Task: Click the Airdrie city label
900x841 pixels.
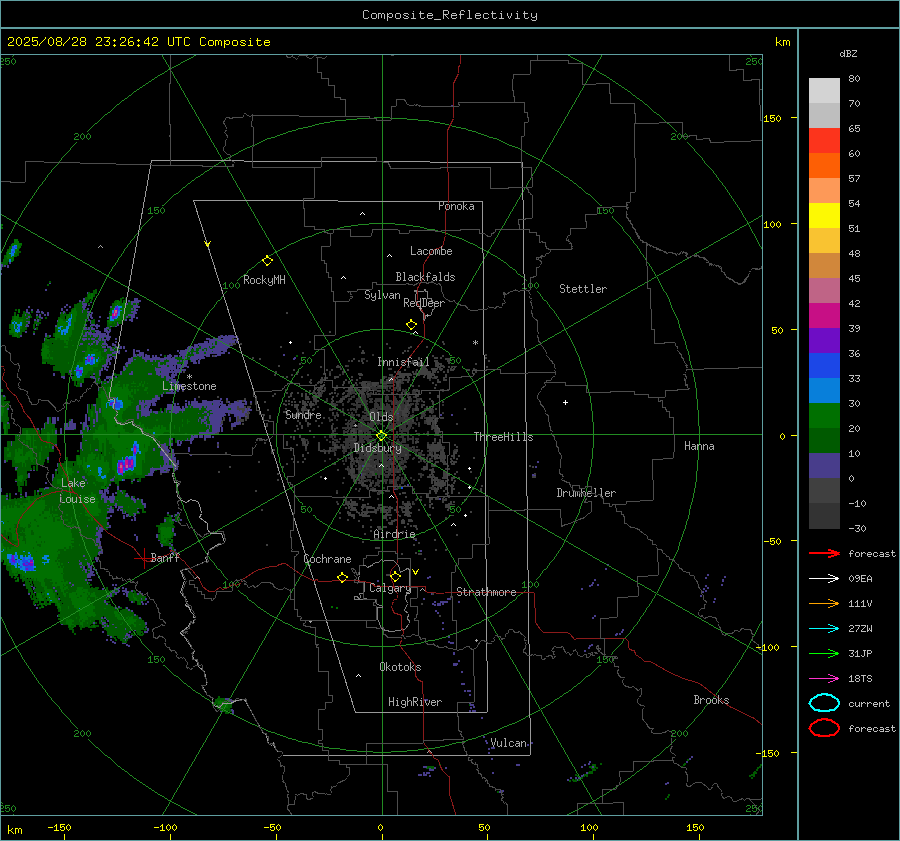Action: (x=394, y=534)
